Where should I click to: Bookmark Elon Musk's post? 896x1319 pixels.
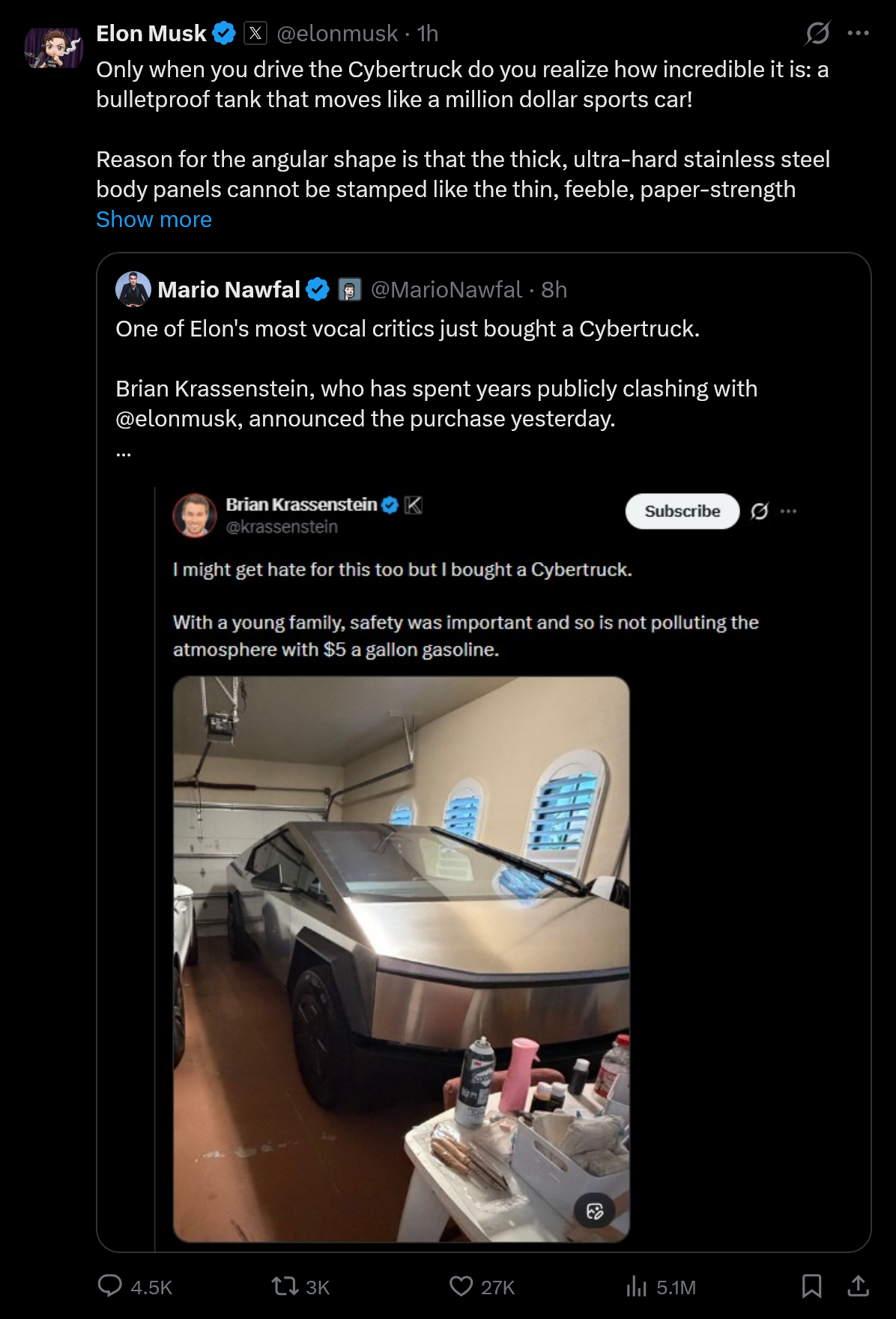coord(811,1286)
